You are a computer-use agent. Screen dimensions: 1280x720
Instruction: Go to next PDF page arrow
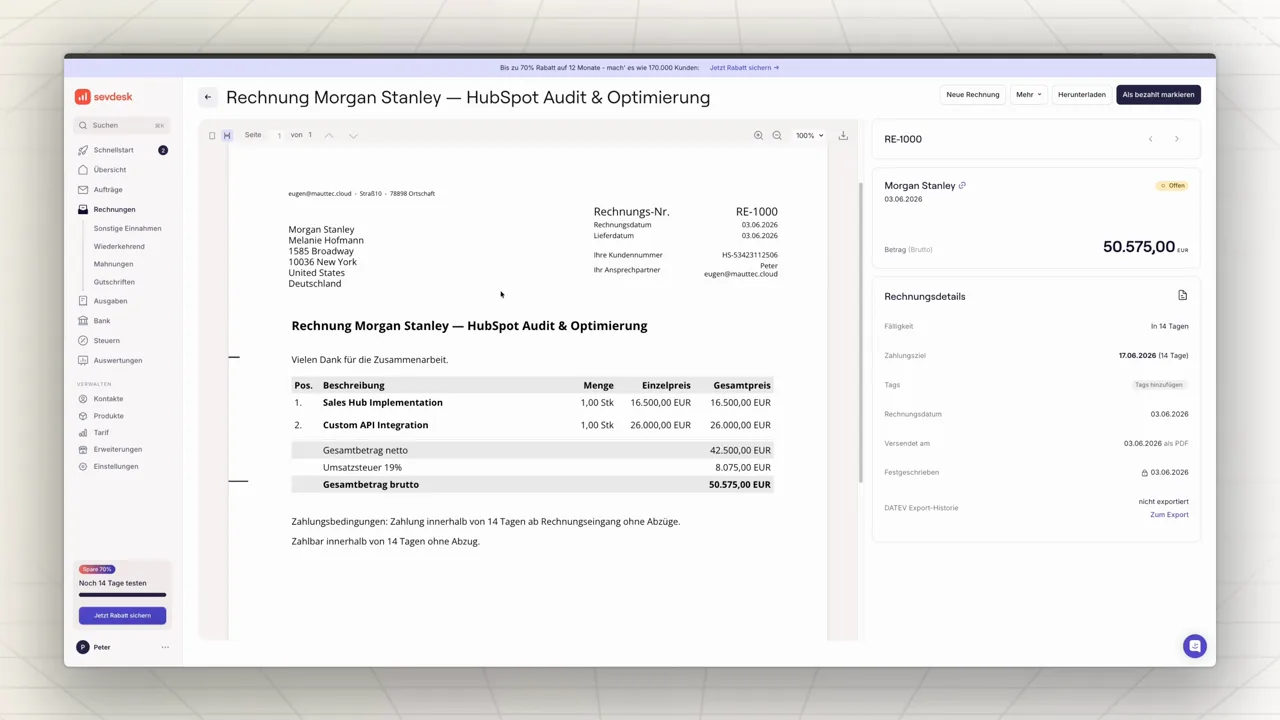353,135
